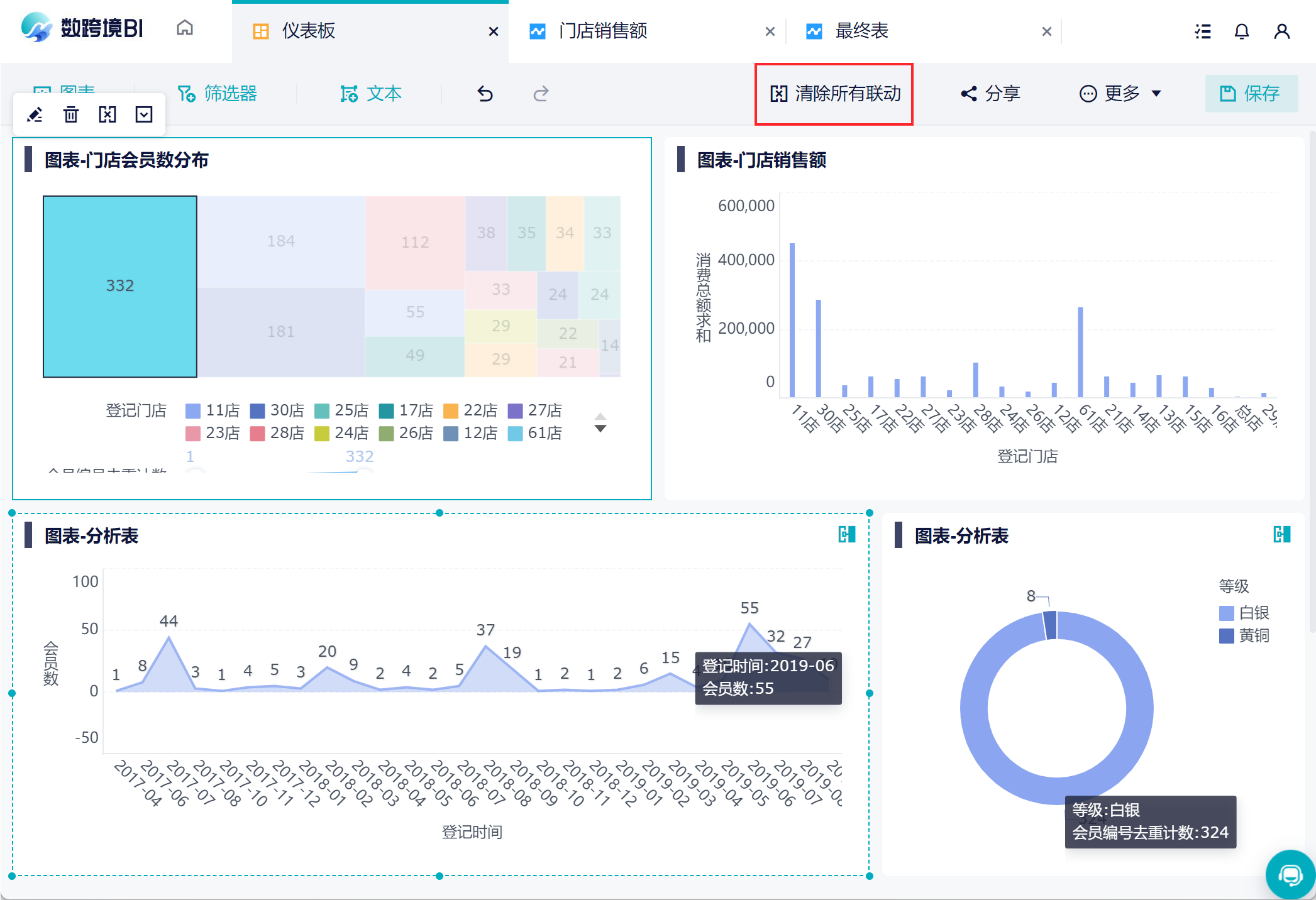1316x900 pixels.
Task: Switch to the 最终表 tab
Action: click(x=861, y=31)
